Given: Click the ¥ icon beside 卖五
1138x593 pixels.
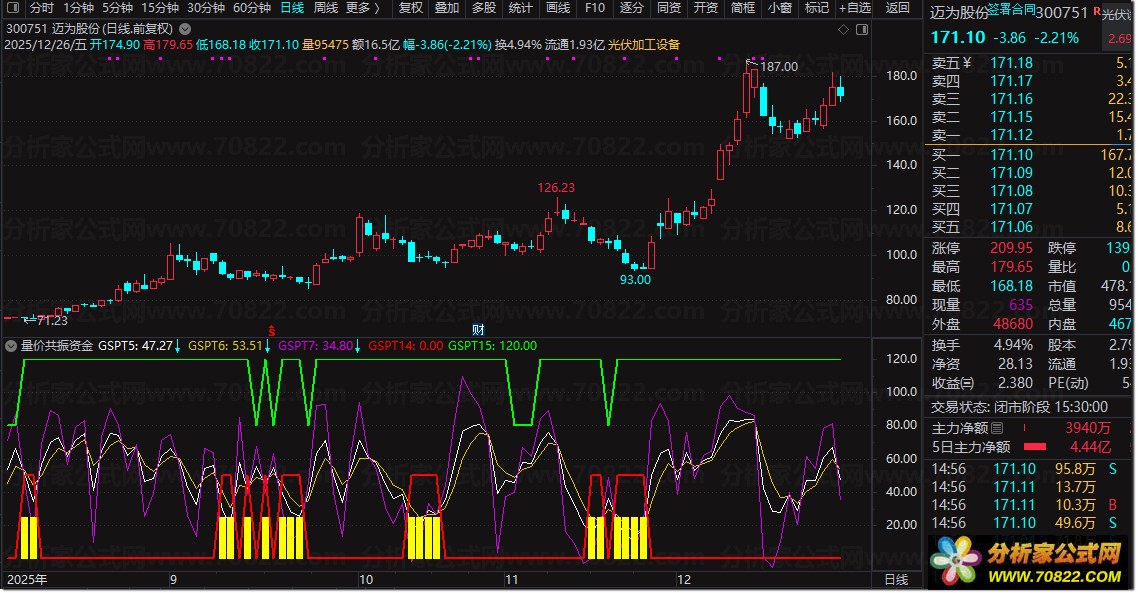Looking at the screenshot, I should [967, 63].
